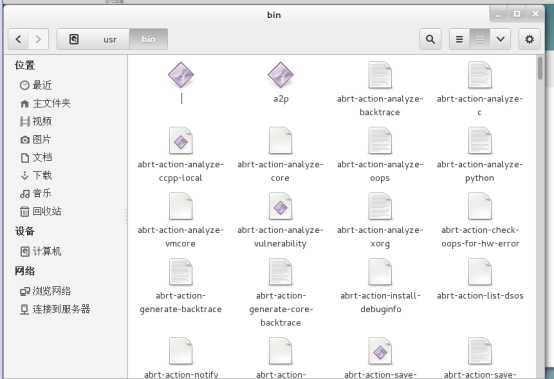The width and height of the screenshot is (554, 379).
Task: Go back with the left arrow button
Action: (18, 39)
